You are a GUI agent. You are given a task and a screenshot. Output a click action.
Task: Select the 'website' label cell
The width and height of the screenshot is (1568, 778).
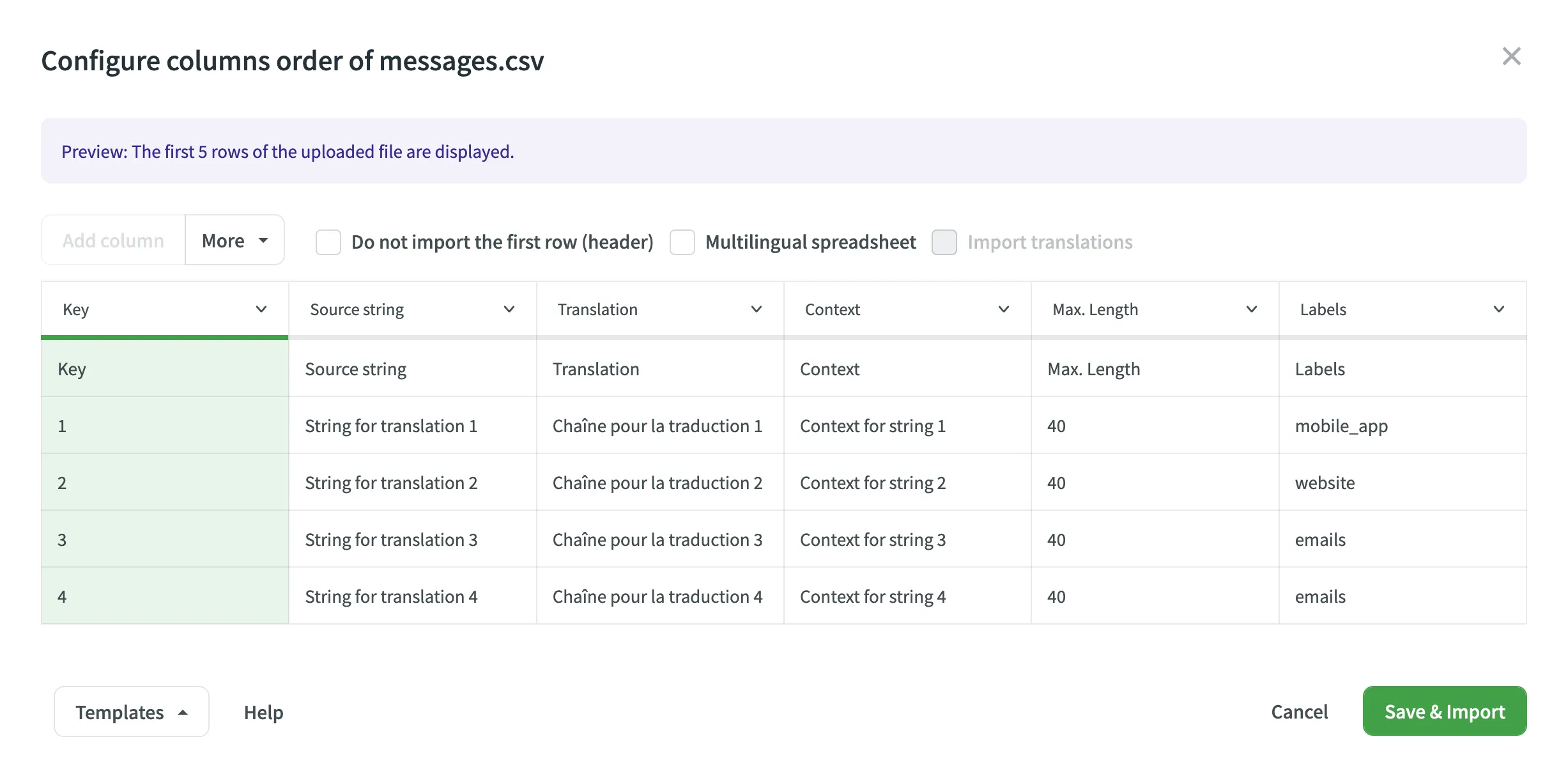tap(1403, 483)
